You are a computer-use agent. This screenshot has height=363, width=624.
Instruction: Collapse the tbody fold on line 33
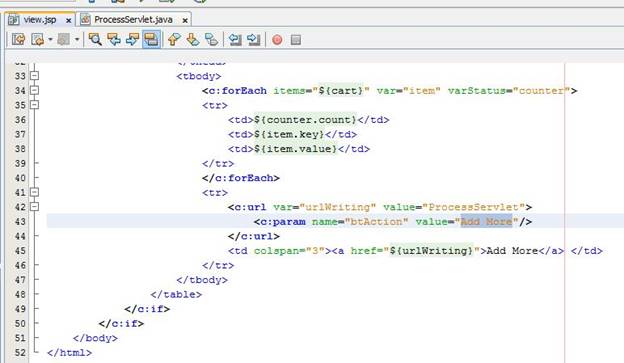click(x=35, y=76)
